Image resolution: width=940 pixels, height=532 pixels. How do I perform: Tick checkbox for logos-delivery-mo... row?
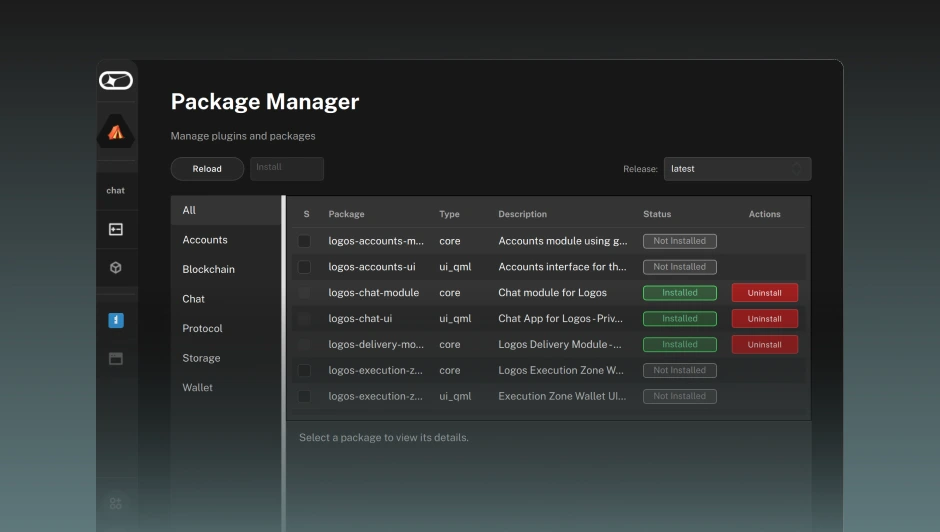coord(305,344)
